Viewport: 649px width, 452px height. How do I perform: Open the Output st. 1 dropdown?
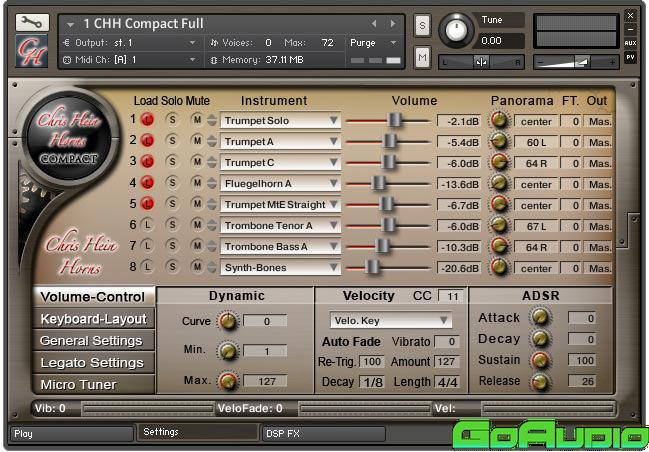click(131, 43)
